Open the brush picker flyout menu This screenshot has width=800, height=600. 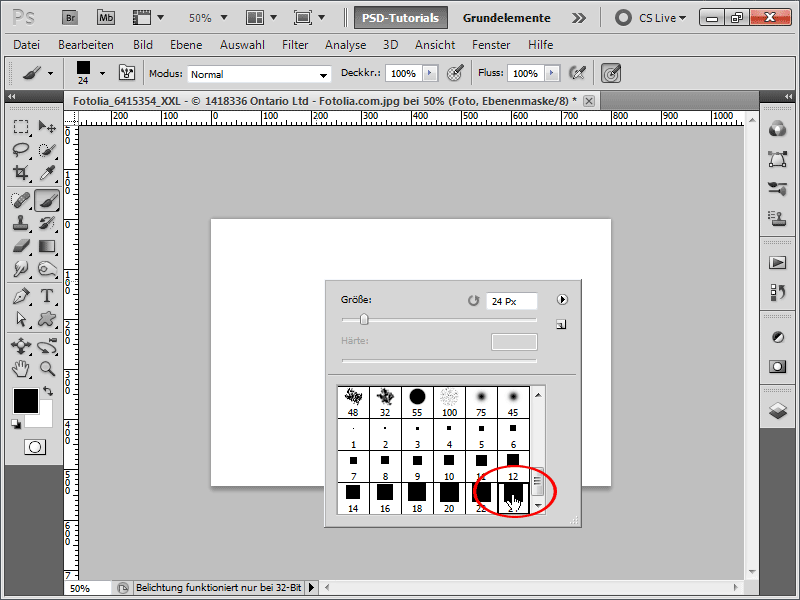pos(562,299)
